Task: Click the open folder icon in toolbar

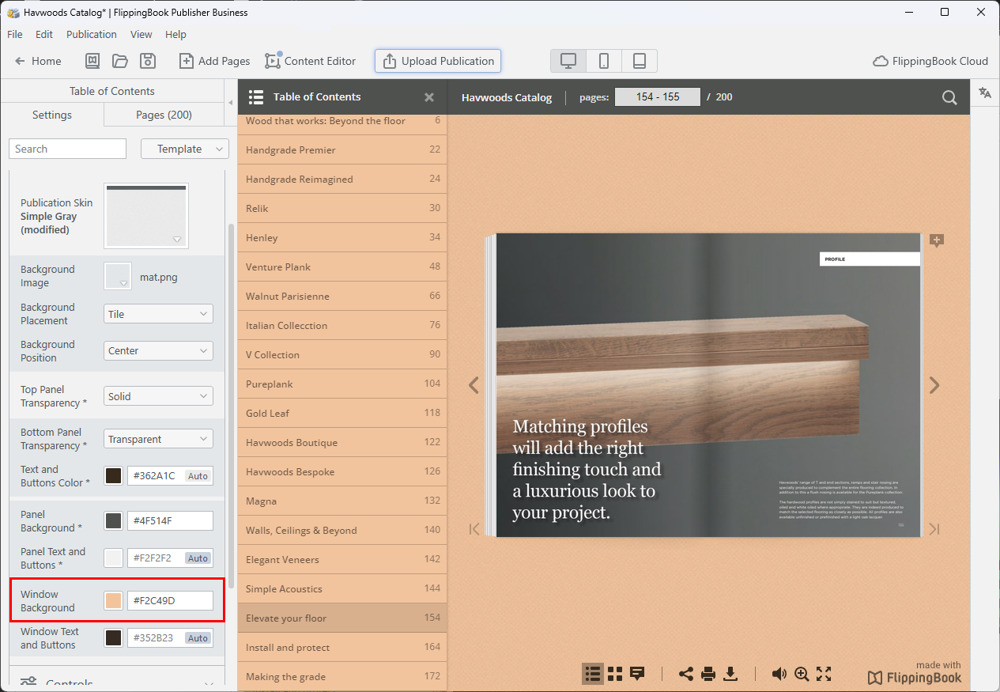Action: [120, 61]
